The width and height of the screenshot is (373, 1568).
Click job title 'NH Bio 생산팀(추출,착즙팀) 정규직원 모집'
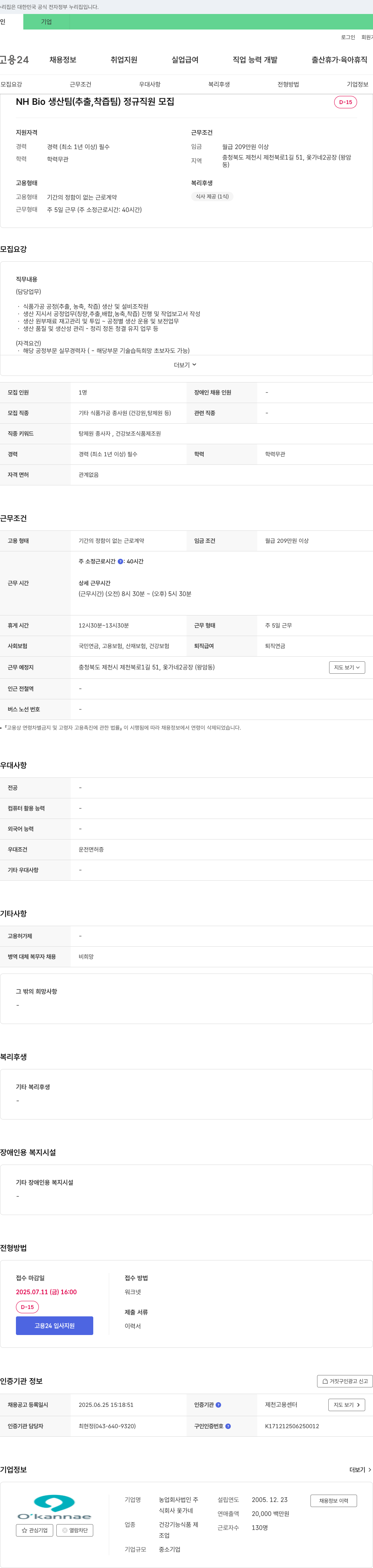[95, 102]
